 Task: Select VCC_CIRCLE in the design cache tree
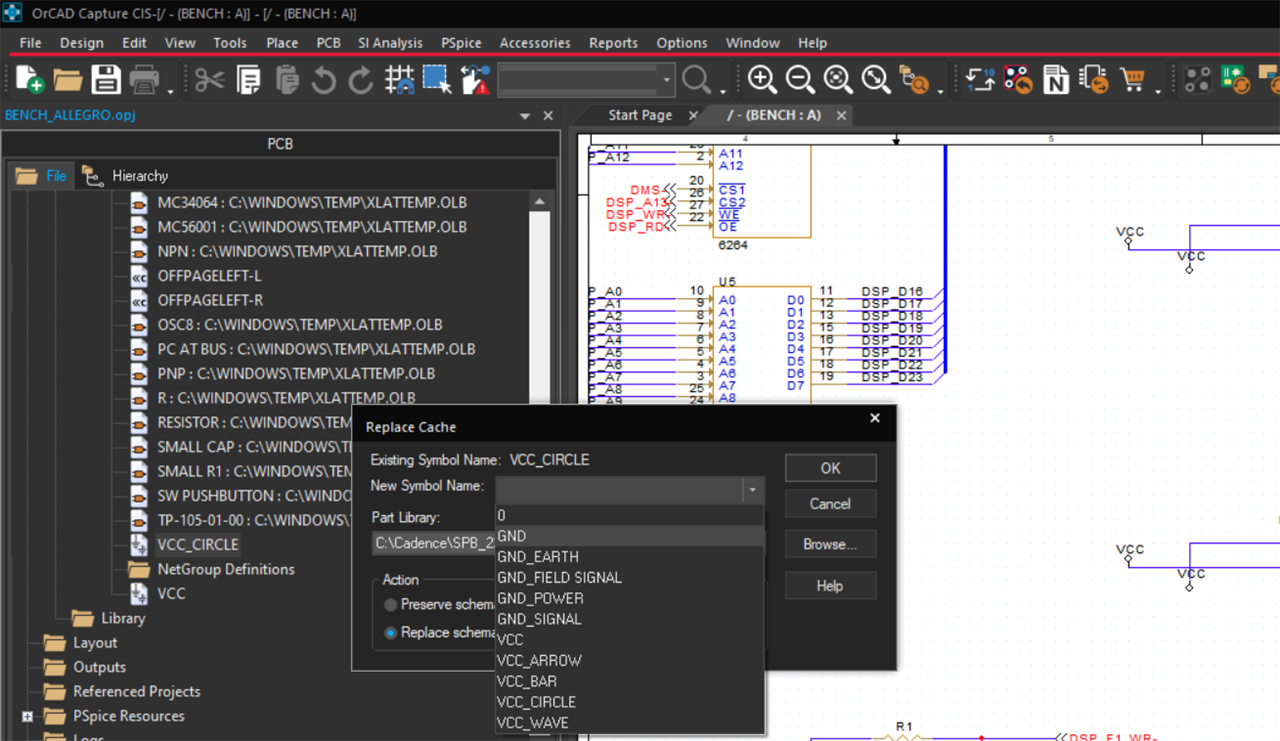pyautogui.click(x=198, y=545)
